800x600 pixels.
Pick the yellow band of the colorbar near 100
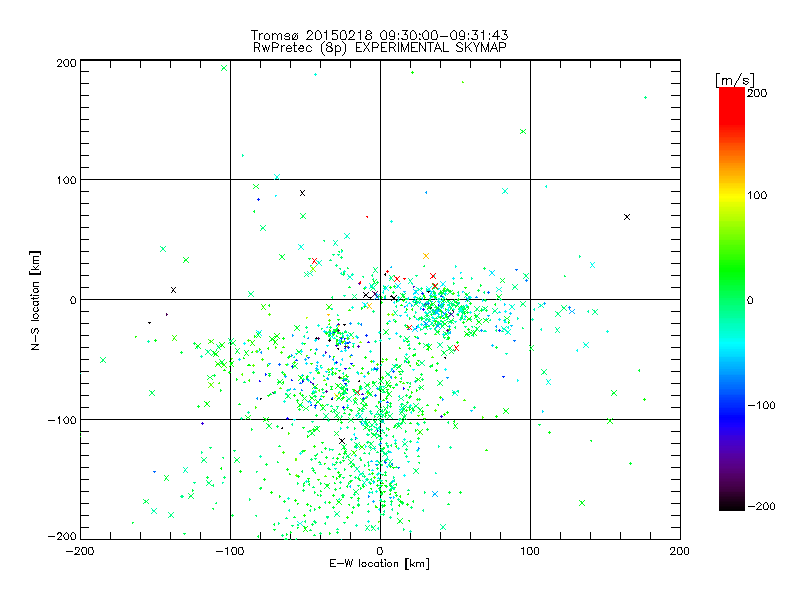[x=732, y=195]
